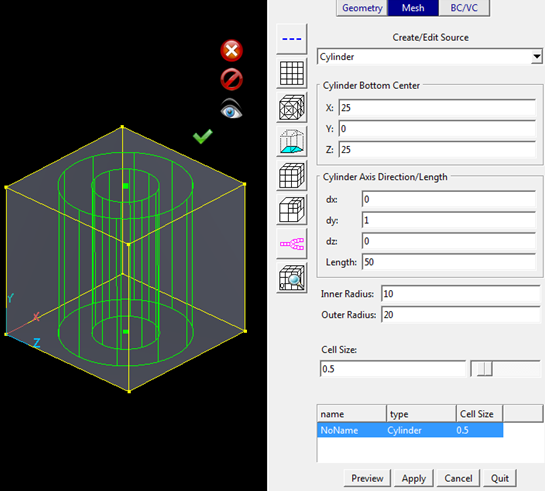
Task: Click the blue dashed line icon
Action: tap(292, 39)
